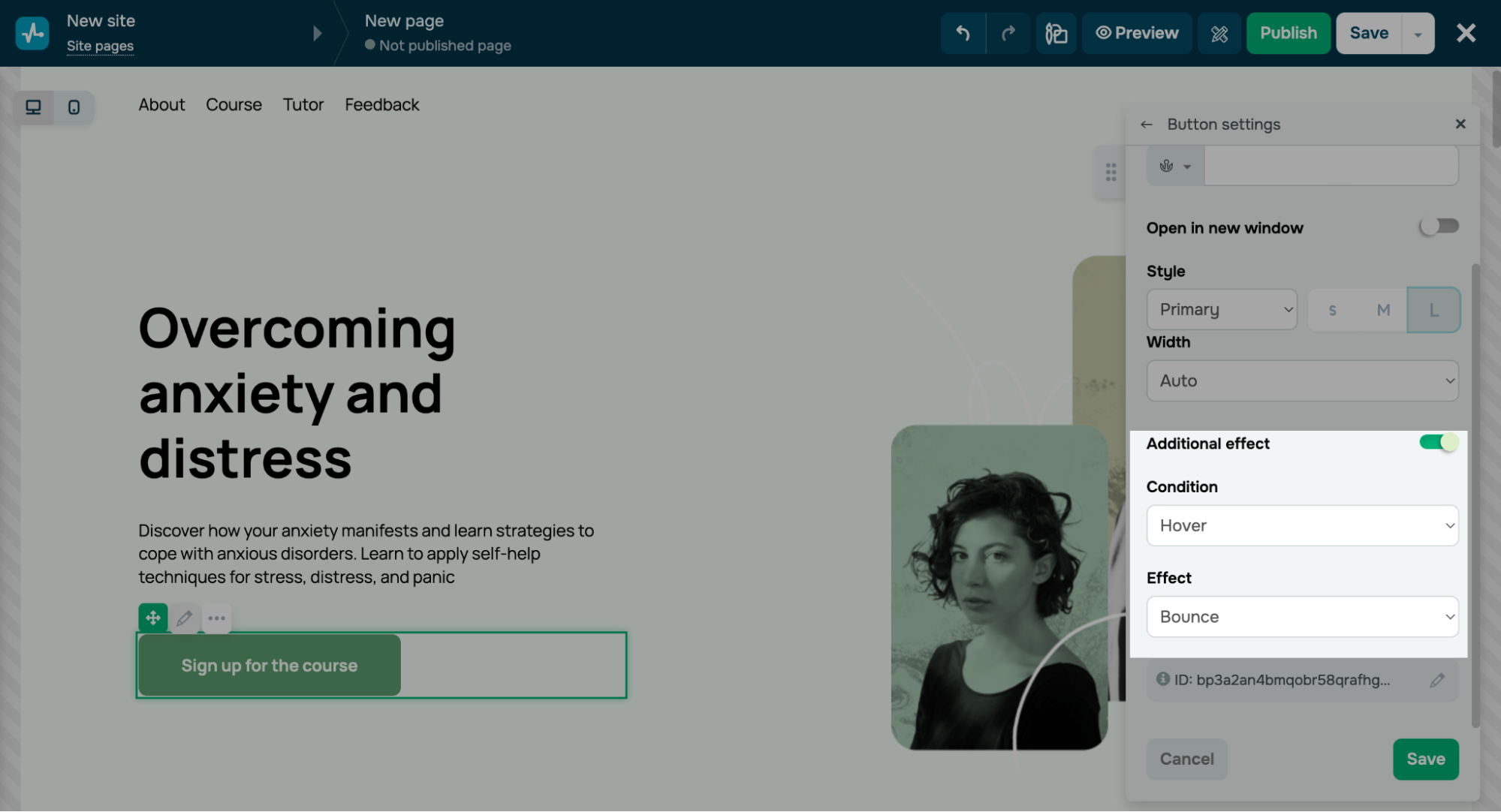Switch to desktop view icon
The width and height of the screenshot is (1501, 812).
click(x=33, y=107)
